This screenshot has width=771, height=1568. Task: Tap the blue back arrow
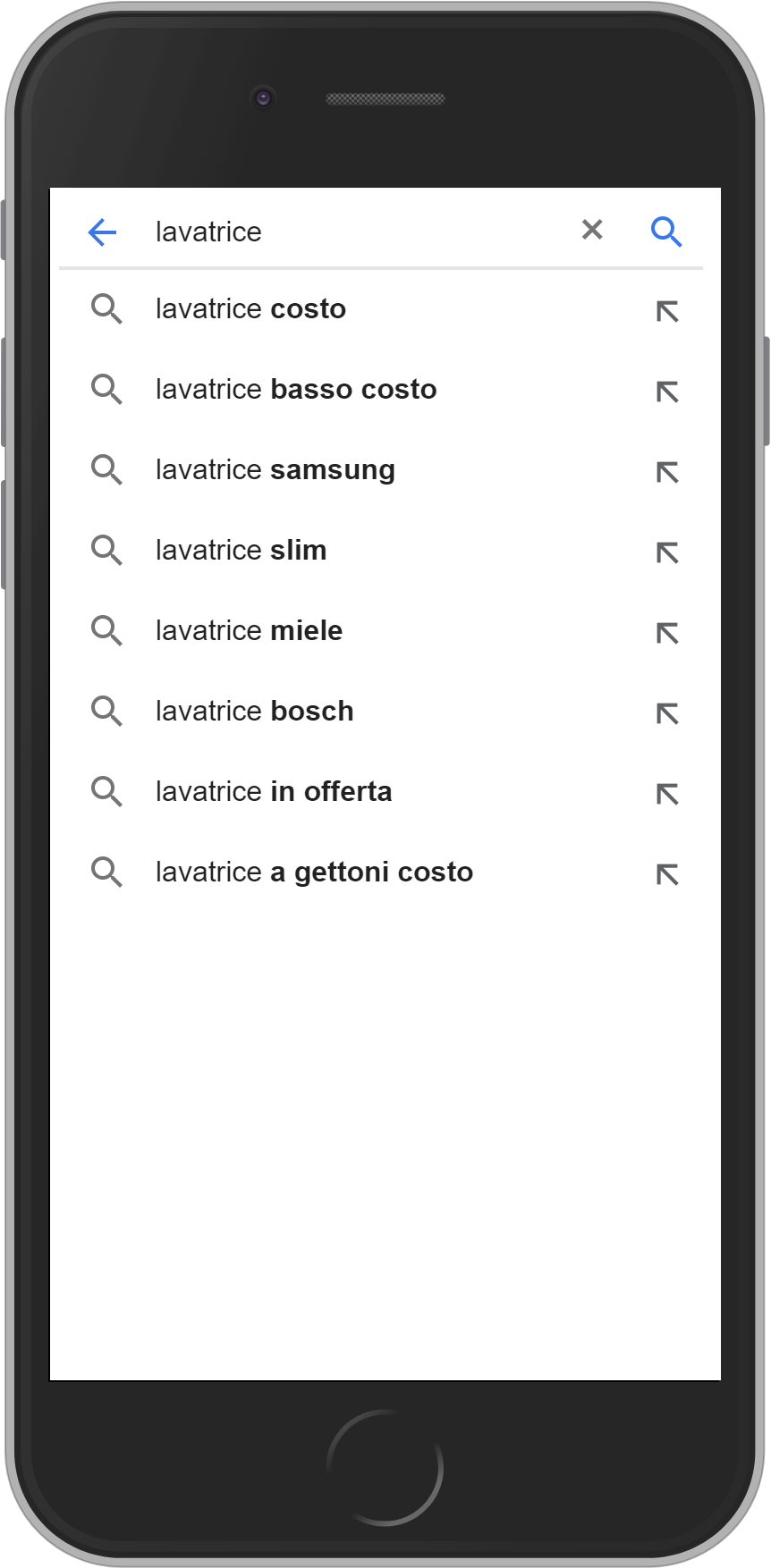pyautogui.click(x=102, y=232)
